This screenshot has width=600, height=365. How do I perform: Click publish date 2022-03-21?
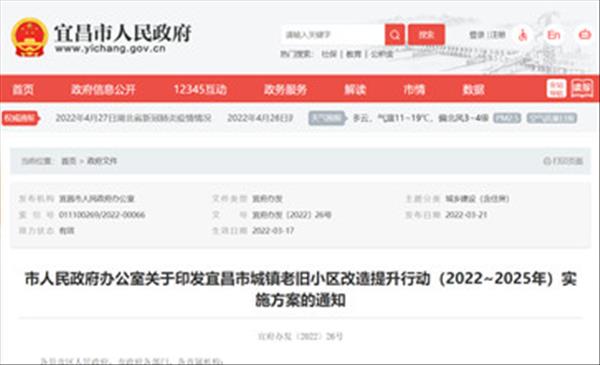[x=466, y=215]
